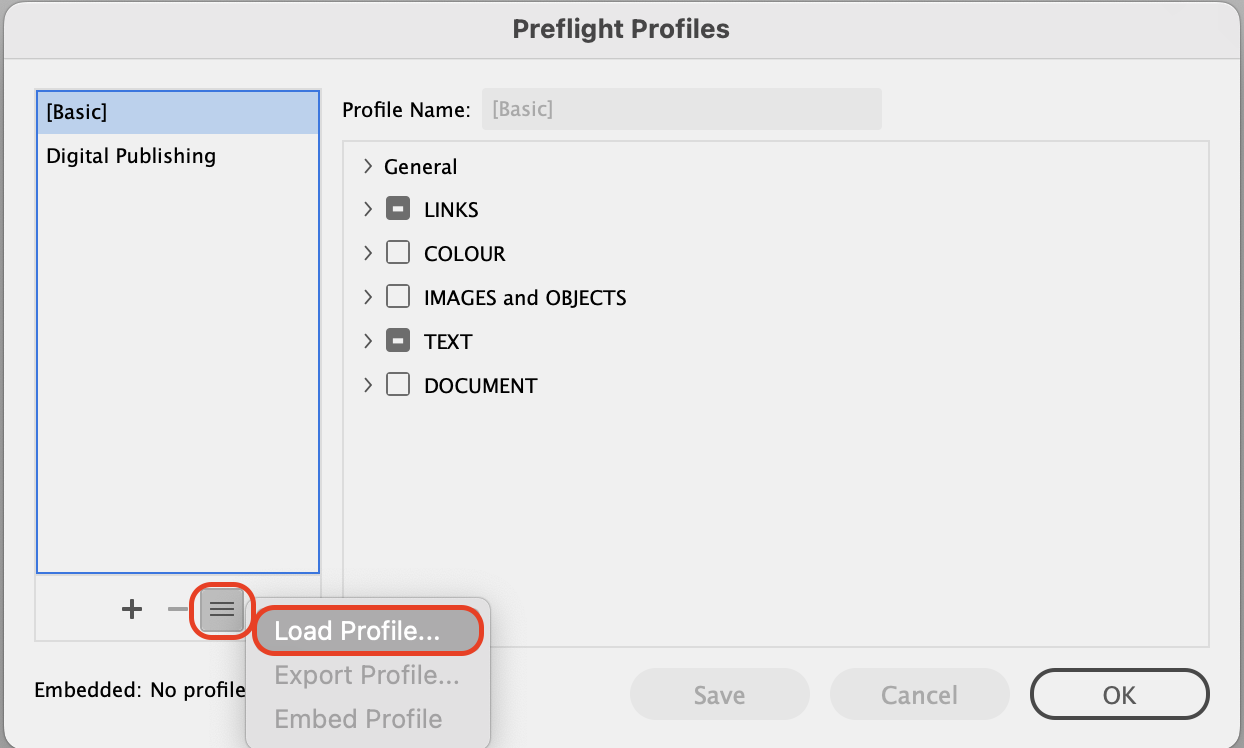Expand the General section chevron
This screenshot has height=748, width=1244.
tap(368, 166)
